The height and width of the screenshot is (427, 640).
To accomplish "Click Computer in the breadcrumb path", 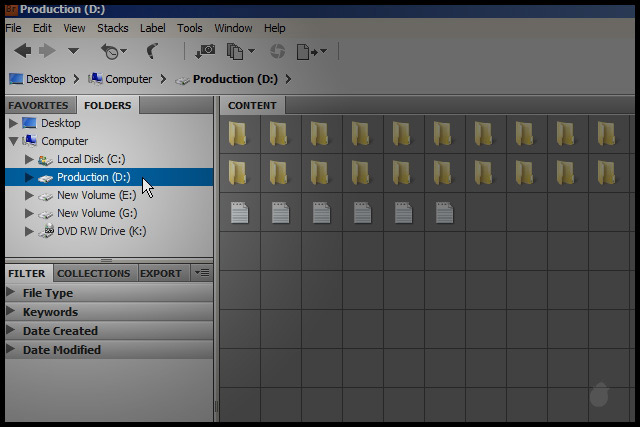I will (x=128, y=79).
